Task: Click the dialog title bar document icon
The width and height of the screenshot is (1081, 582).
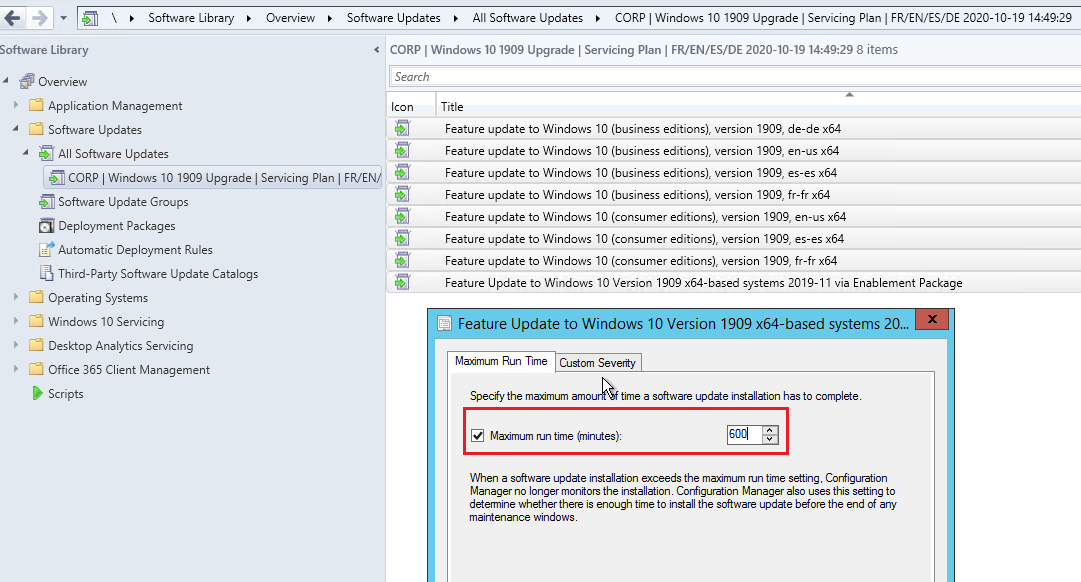Action: pos(445,323)
